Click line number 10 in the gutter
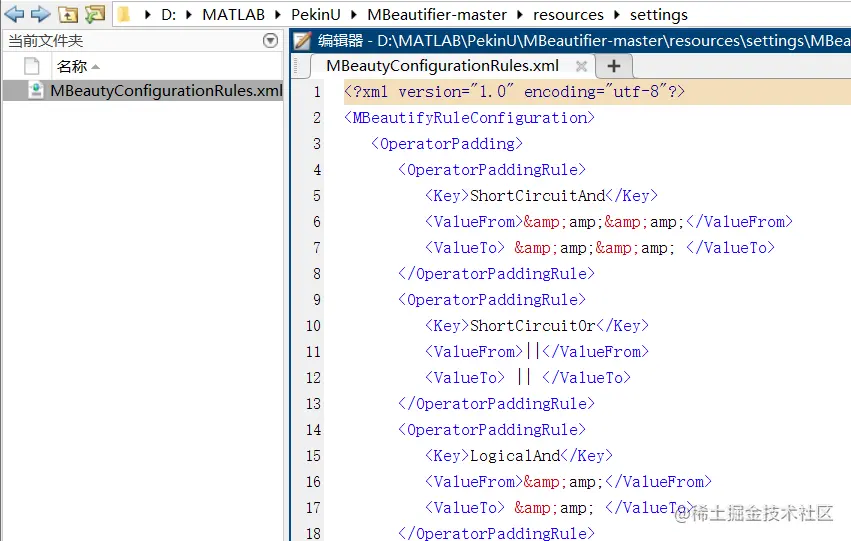 click(x=313, y=326)
